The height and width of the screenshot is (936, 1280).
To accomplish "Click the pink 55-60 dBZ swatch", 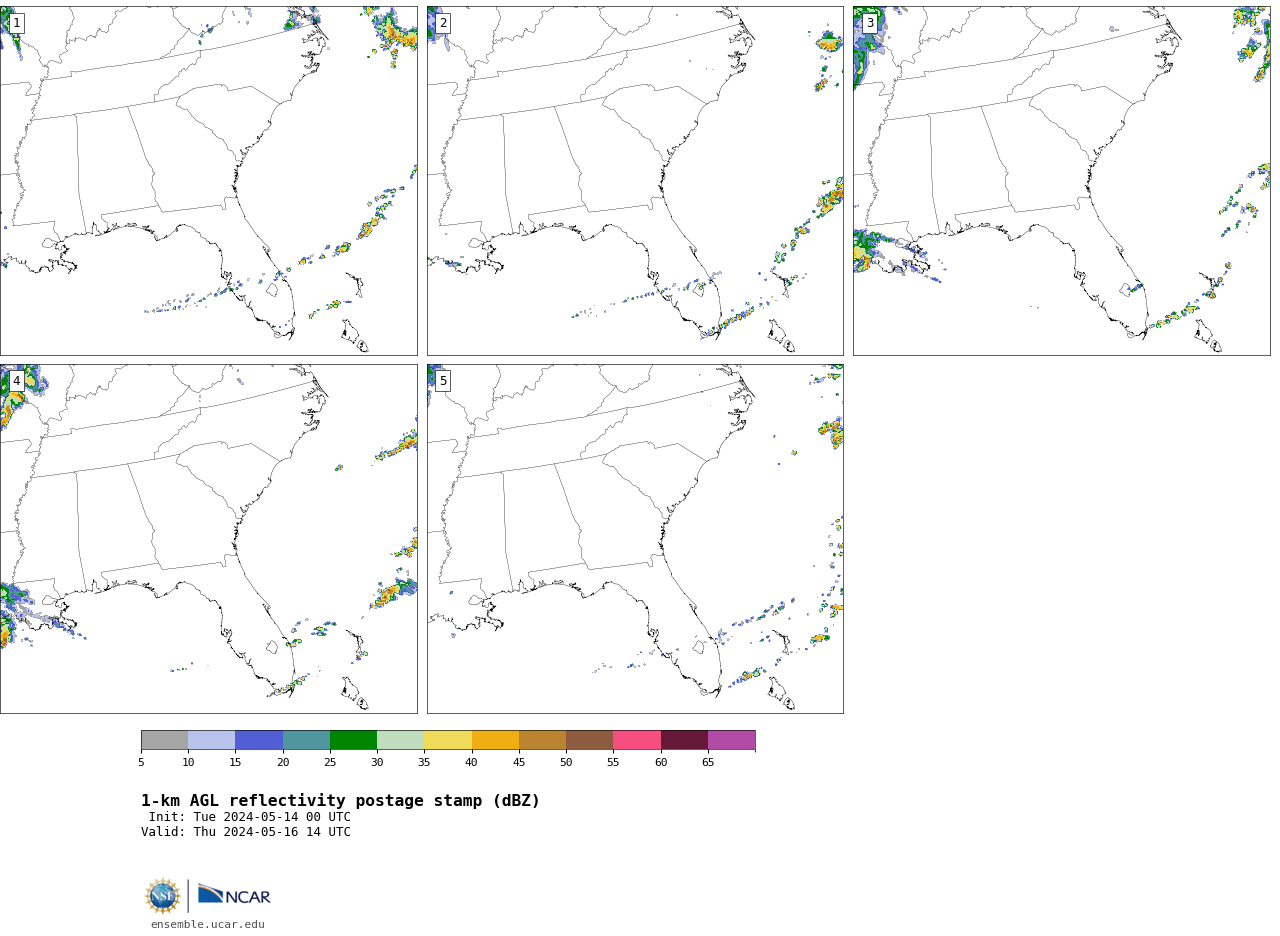I will pyautogui.click(x=637, y=740).
